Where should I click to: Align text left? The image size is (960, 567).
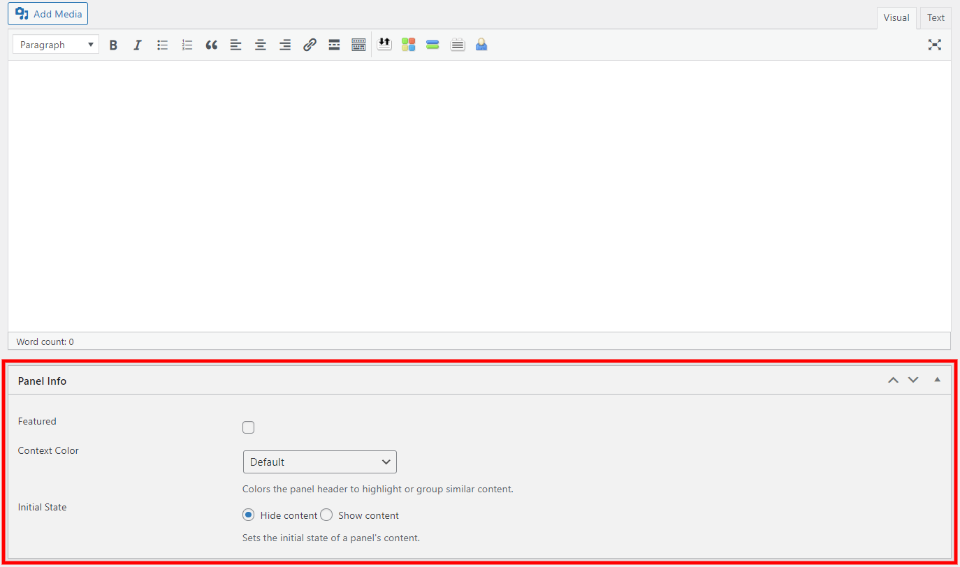236,45
